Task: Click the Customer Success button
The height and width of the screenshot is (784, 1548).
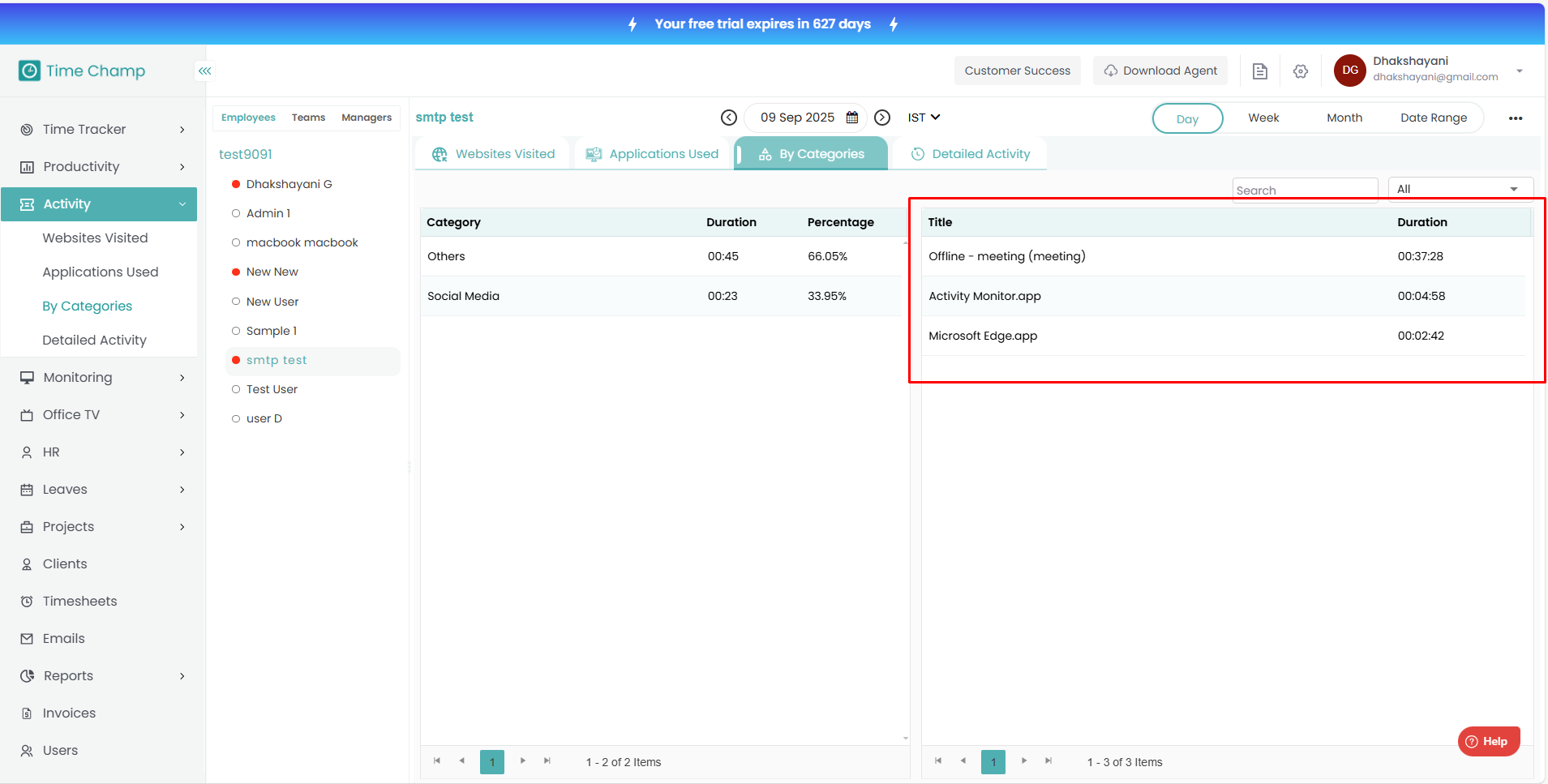Action: coord(1017,71)
